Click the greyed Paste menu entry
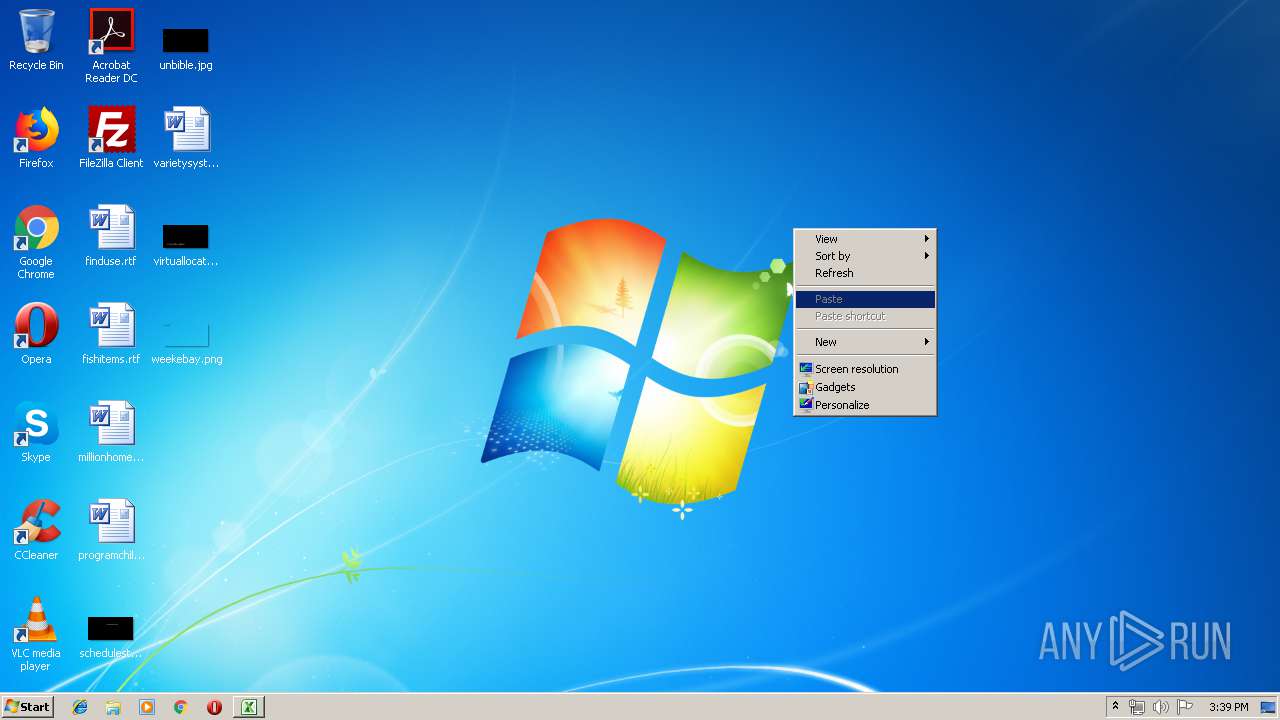This screenshot has width=1280, height=720. pos(865,299)
